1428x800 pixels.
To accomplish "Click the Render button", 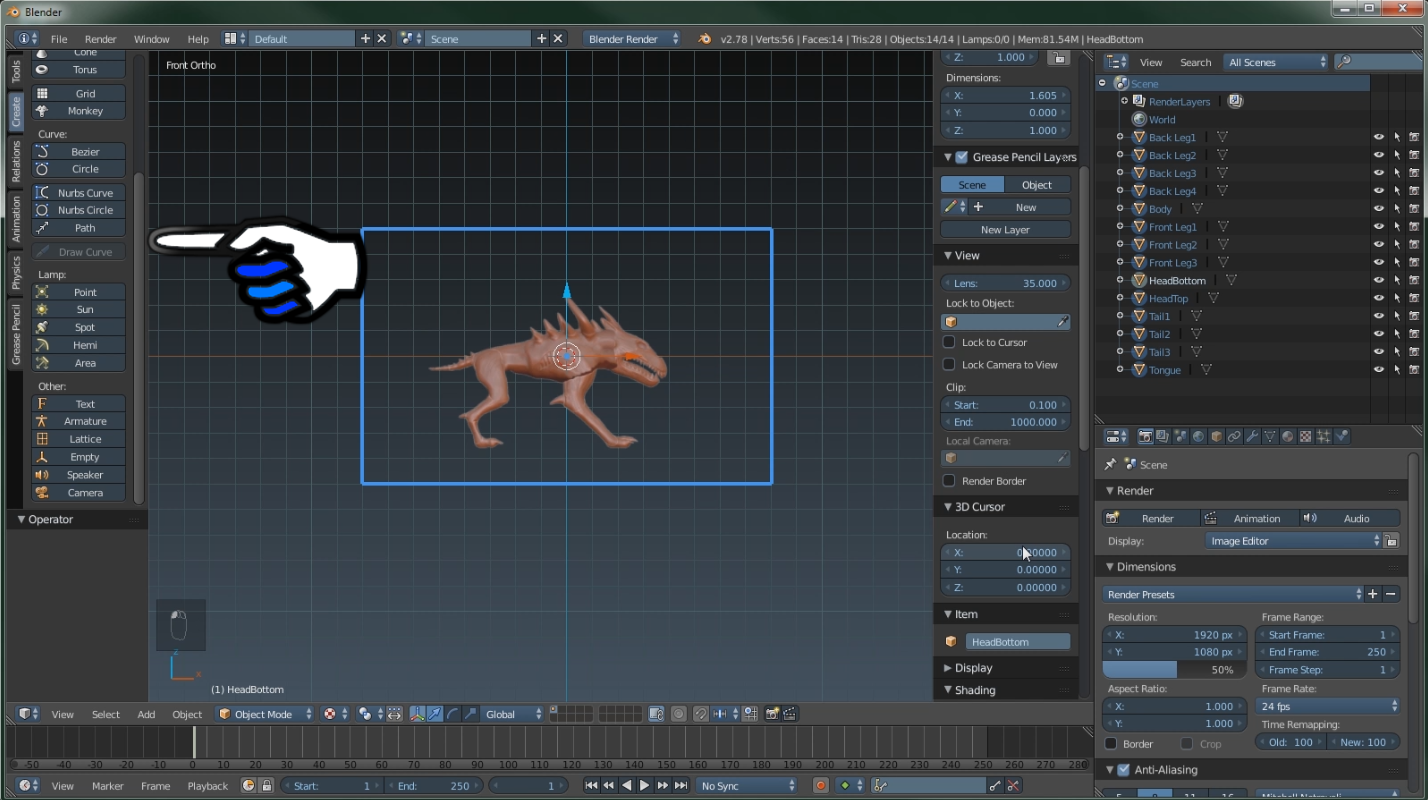I will click(x=1150, y=518).
